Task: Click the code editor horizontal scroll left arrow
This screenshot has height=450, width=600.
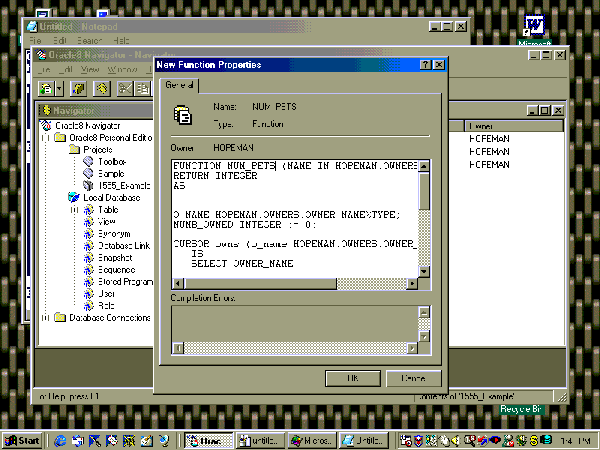Action: 178,284
